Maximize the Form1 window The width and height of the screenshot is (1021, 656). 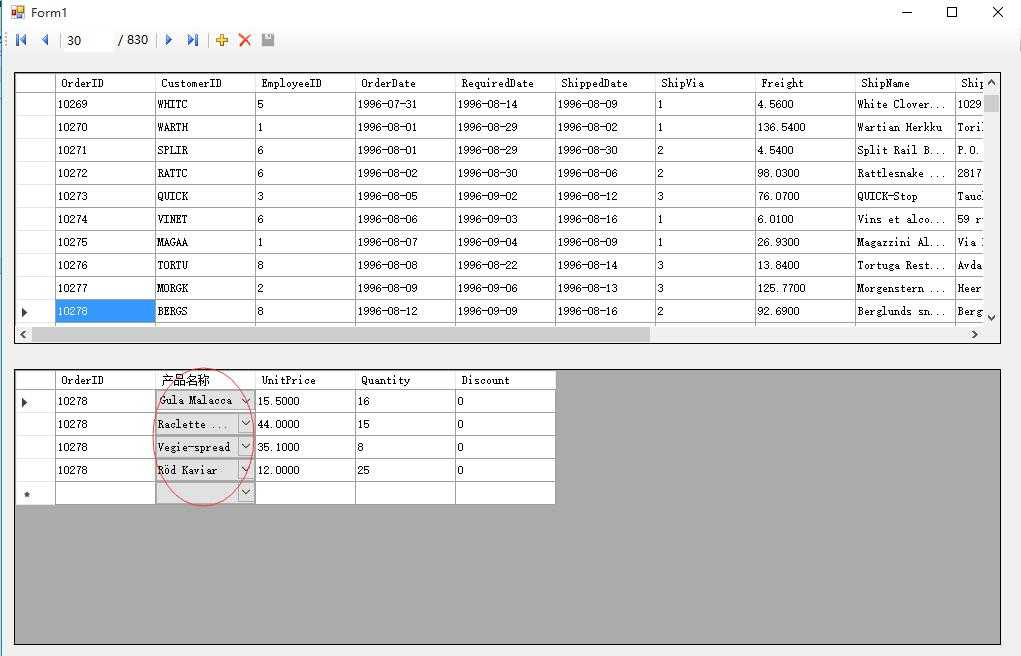952,12
